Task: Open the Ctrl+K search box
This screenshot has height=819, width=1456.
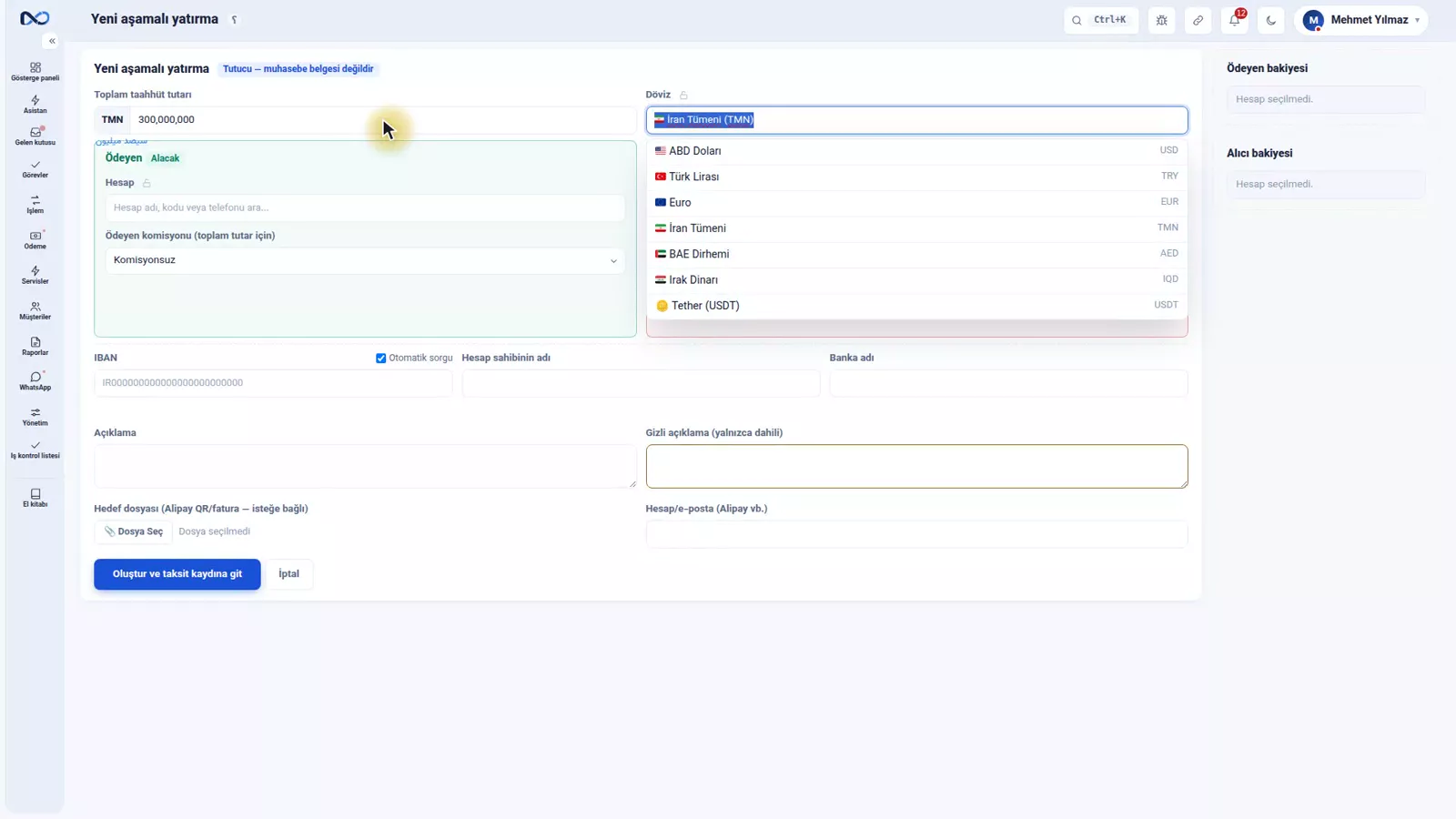Action: coord(1101,20)
